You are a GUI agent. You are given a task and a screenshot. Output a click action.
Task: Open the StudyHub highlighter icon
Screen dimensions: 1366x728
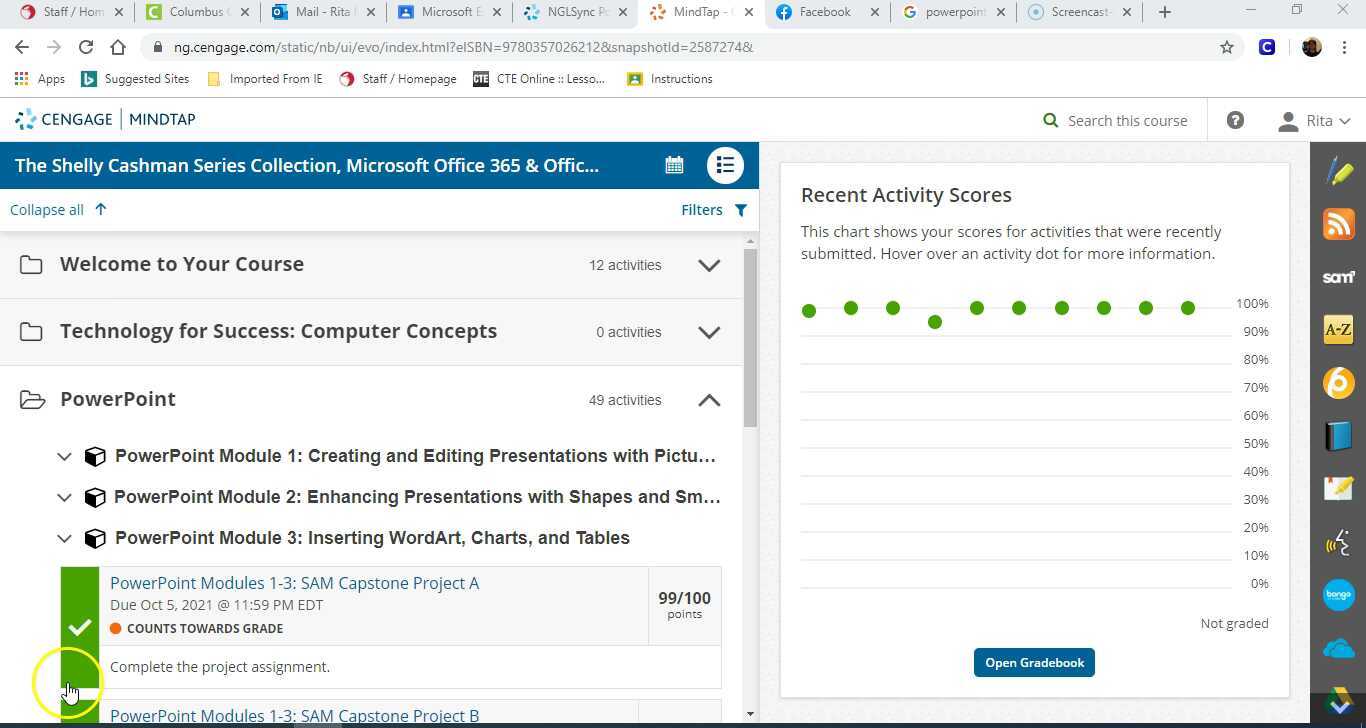(x=1338, y=173)
